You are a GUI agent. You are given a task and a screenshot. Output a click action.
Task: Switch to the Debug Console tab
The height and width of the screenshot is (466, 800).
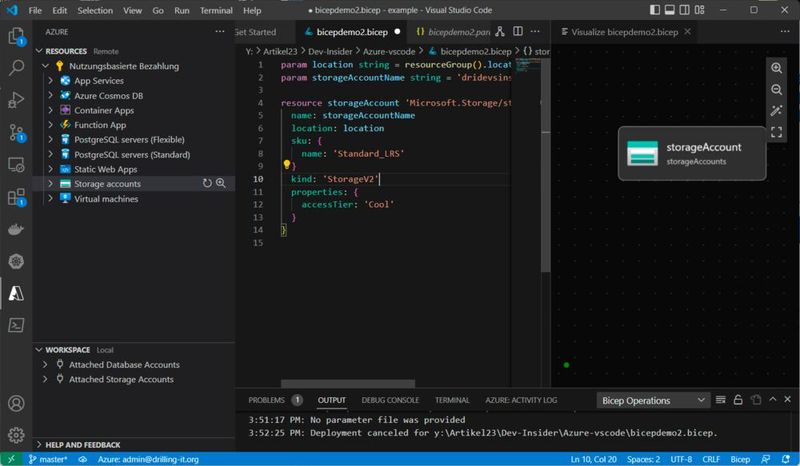388,400
